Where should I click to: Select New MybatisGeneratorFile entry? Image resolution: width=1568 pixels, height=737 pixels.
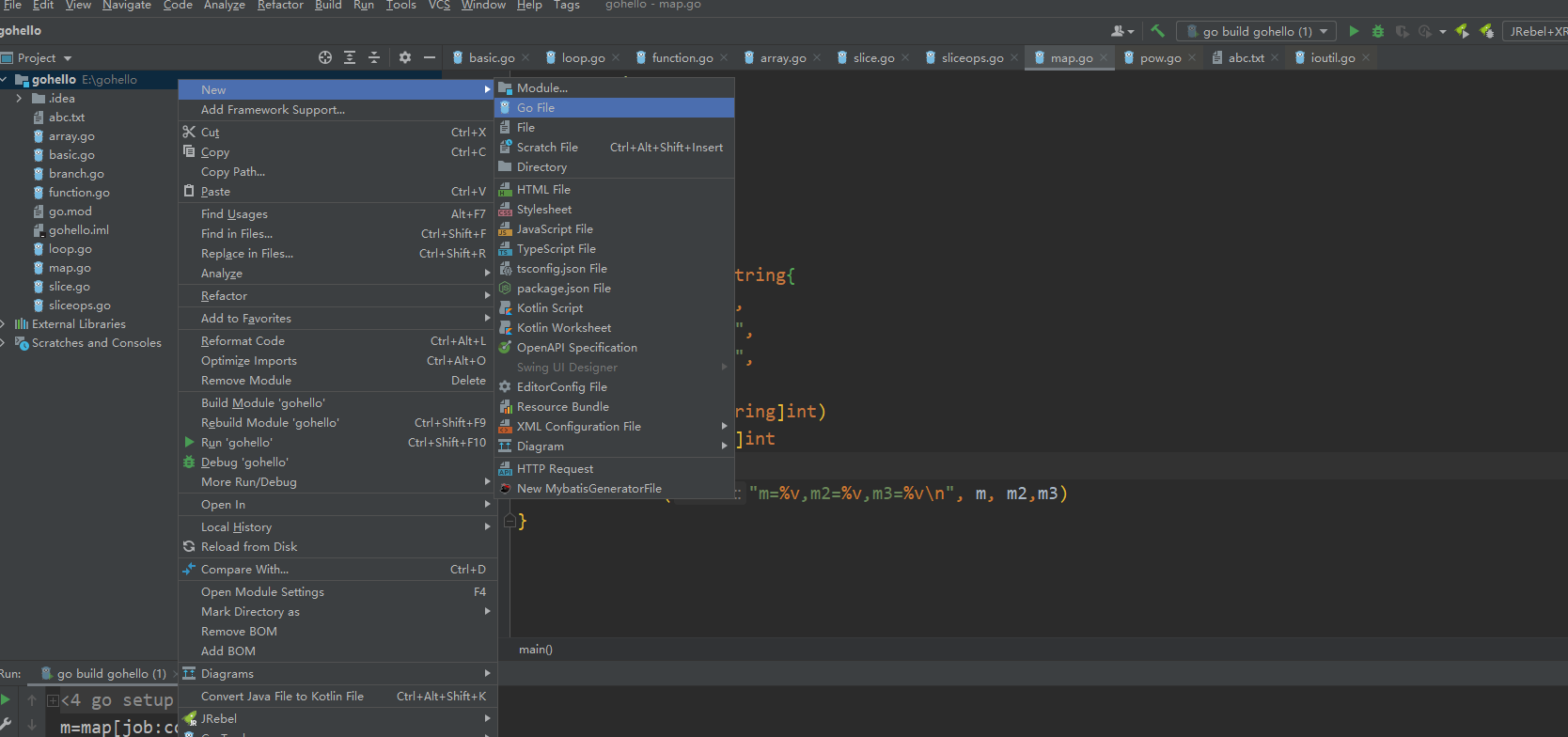point(615,489)
